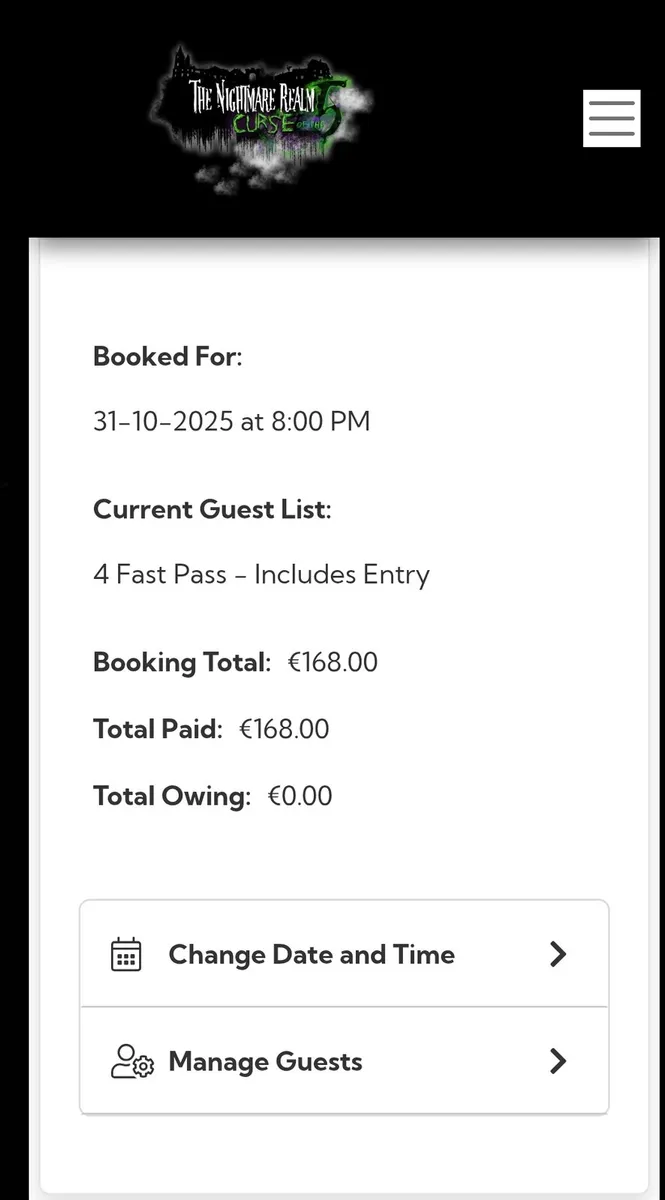Expand the Manage Guests chevron arrow

(558, 1061)
